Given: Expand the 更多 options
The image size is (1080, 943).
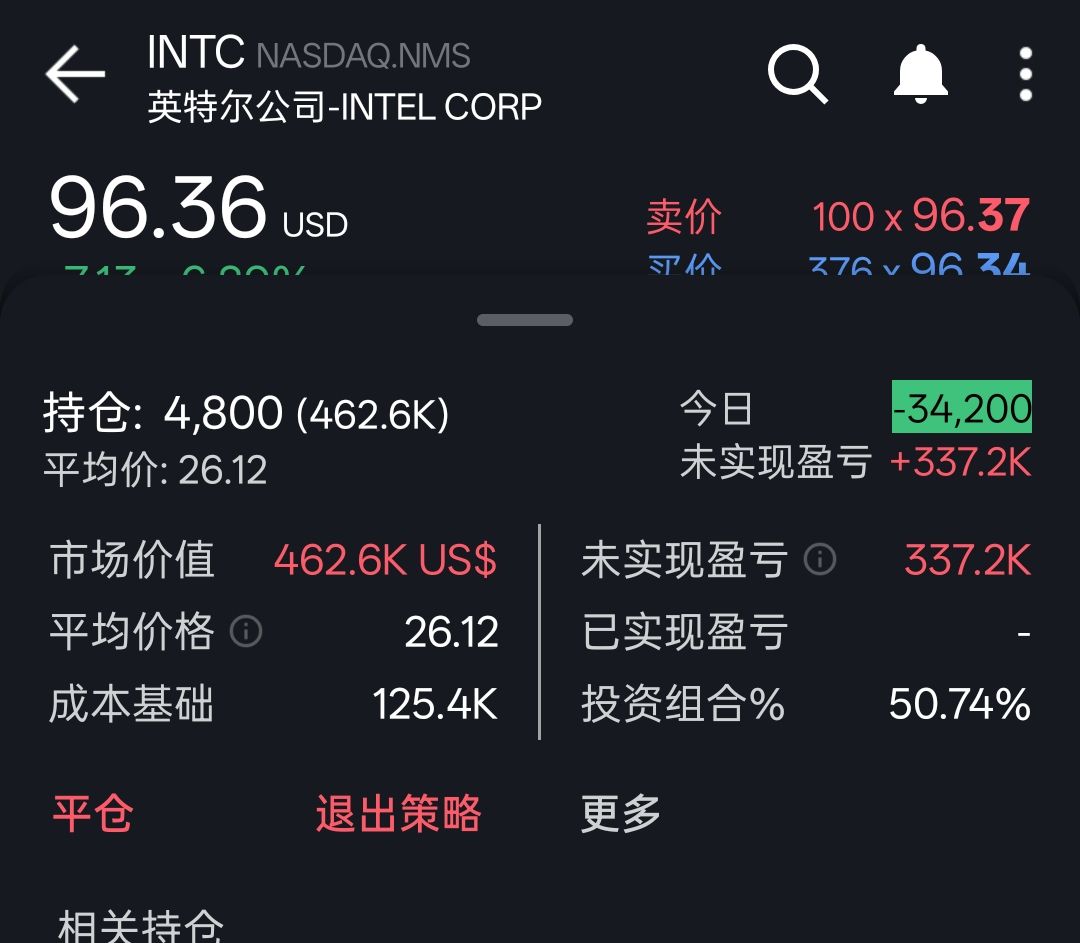Looking at the screenshot, I should 621,814.
